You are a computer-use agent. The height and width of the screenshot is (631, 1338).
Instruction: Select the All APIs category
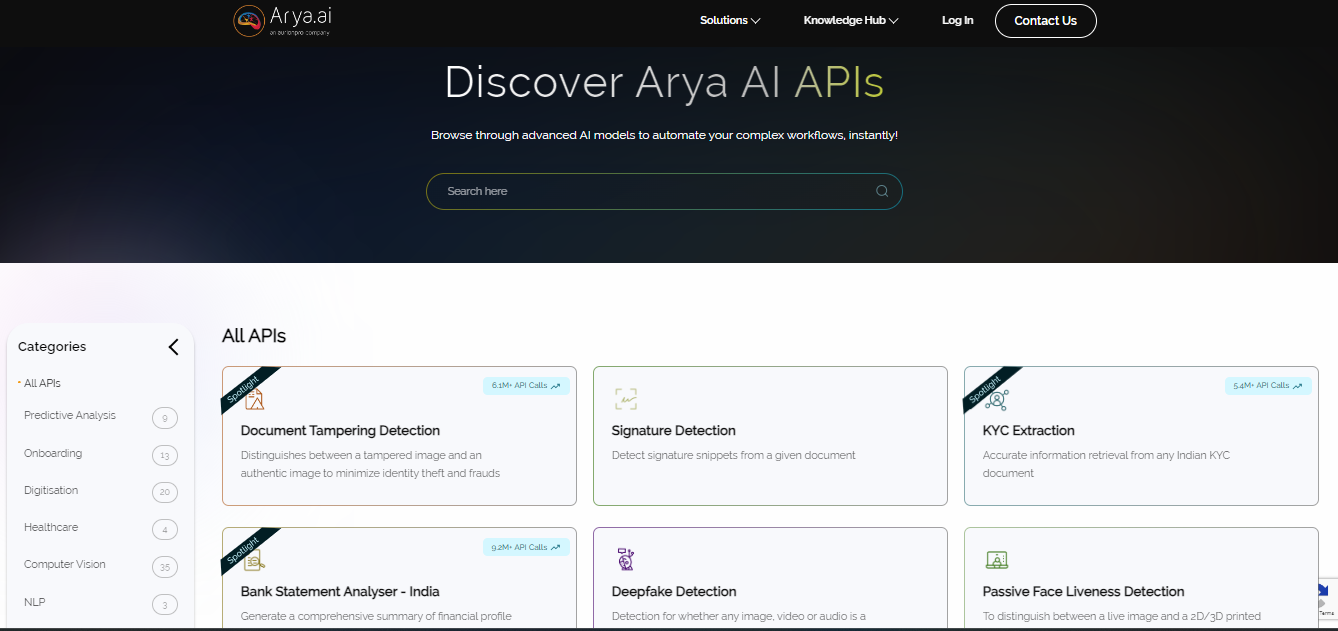[42, 383]
